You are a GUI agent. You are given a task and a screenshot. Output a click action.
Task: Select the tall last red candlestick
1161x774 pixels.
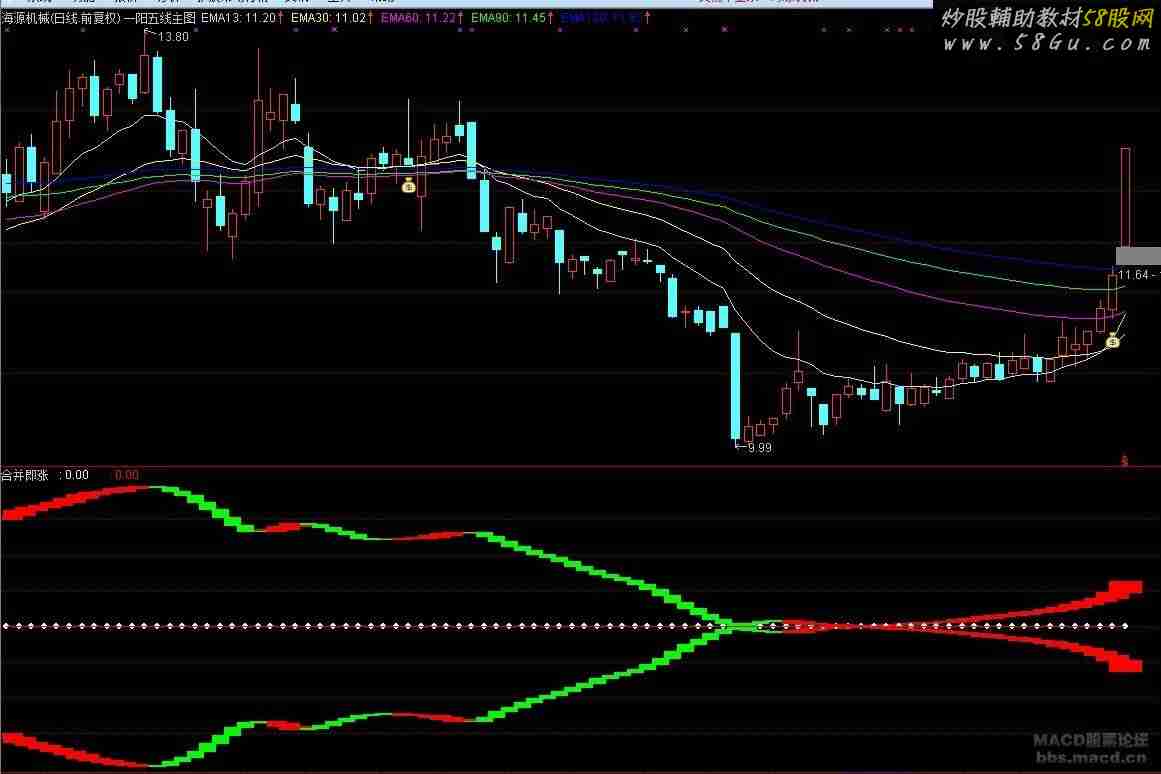coord(1125,197)
